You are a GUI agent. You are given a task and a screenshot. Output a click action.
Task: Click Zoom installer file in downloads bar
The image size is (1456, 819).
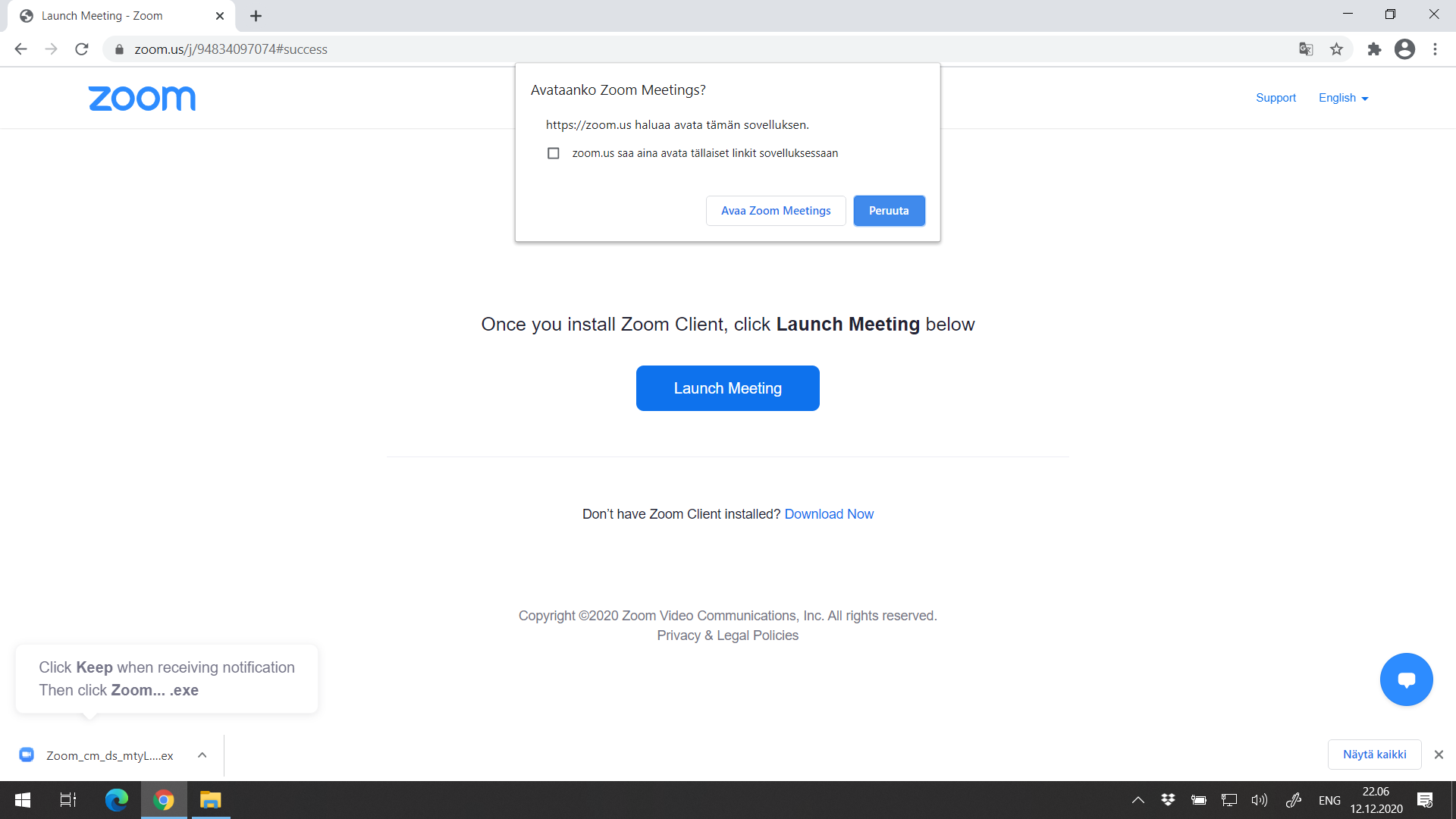point(109,755)
